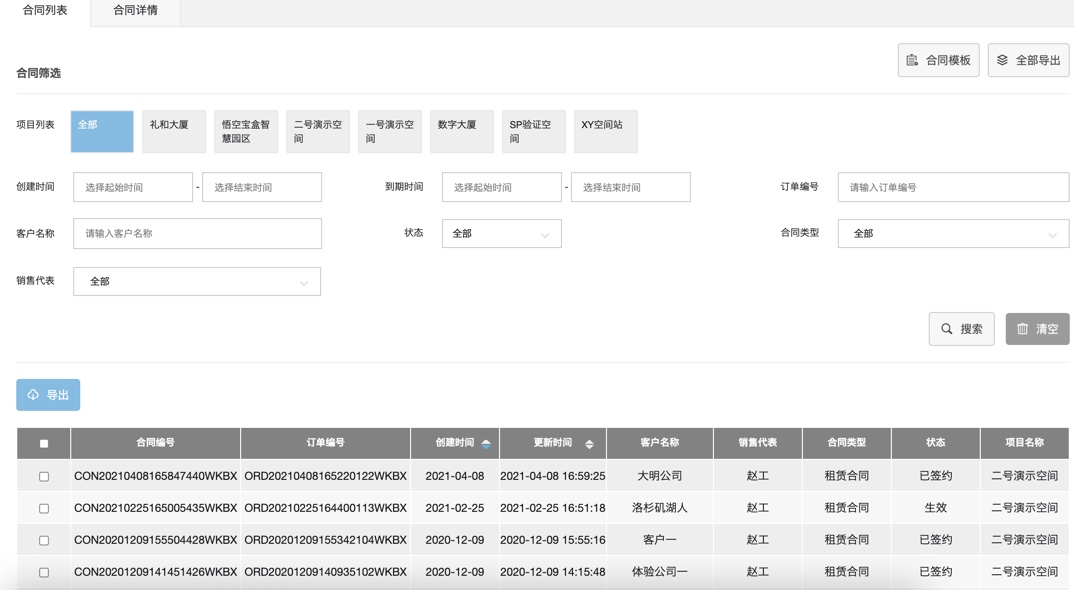The height and width of the screenshot is (590, 1074).
Task: Click the contract template document icon
Action: click(x=912, y=60)
